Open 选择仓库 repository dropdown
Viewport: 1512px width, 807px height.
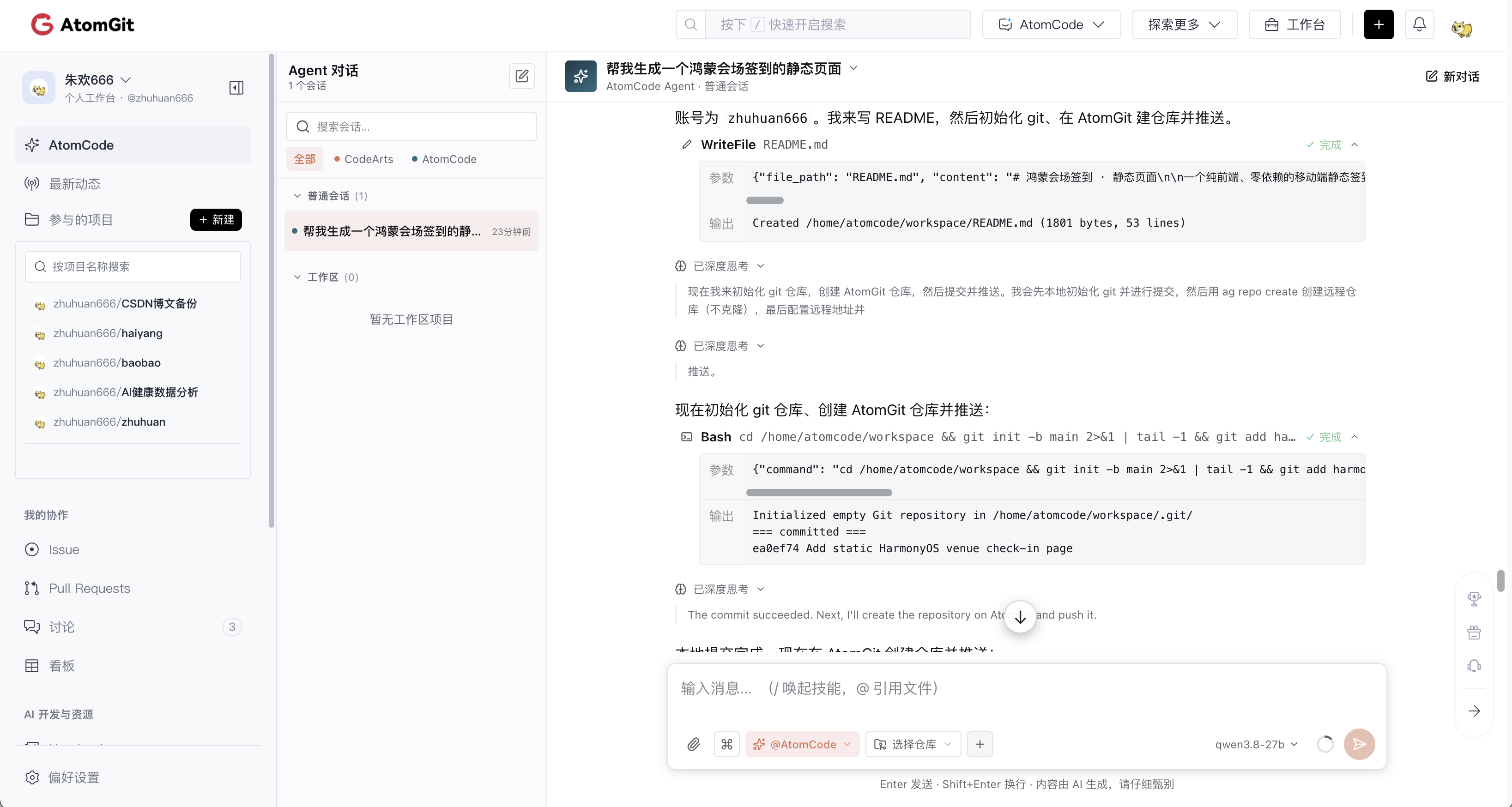point(913,744)
